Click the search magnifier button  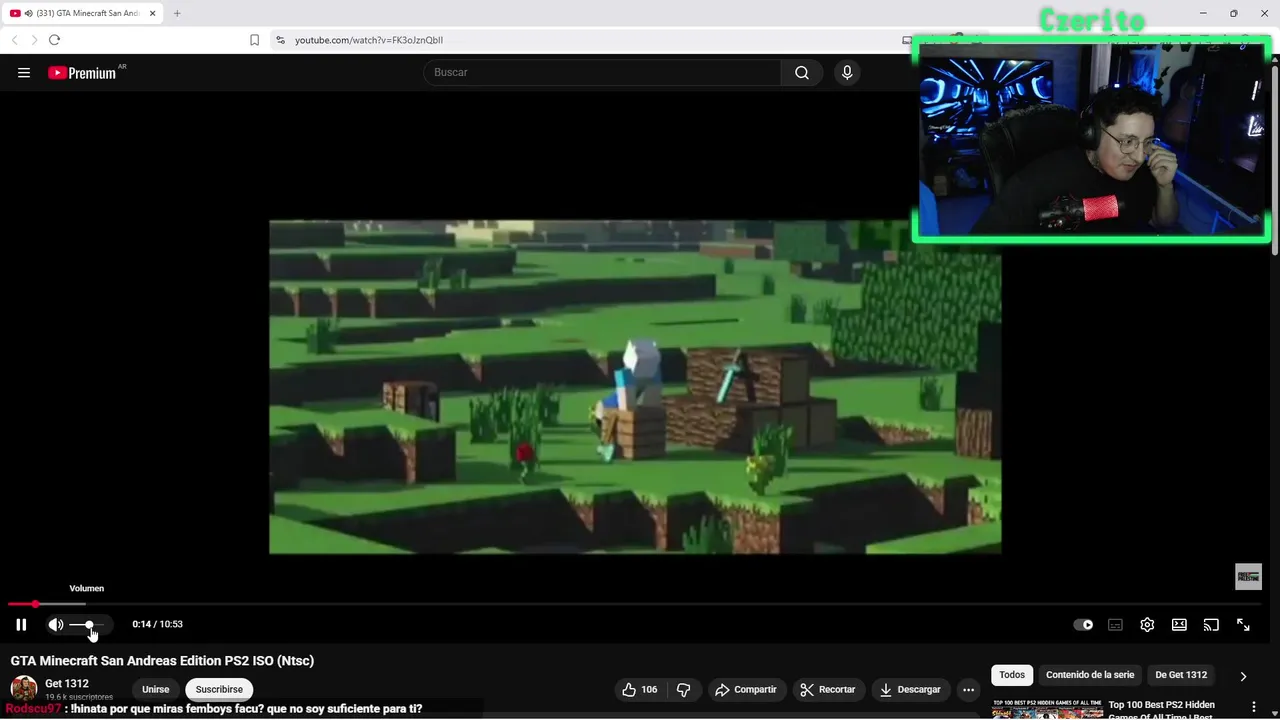pos(802,72)
